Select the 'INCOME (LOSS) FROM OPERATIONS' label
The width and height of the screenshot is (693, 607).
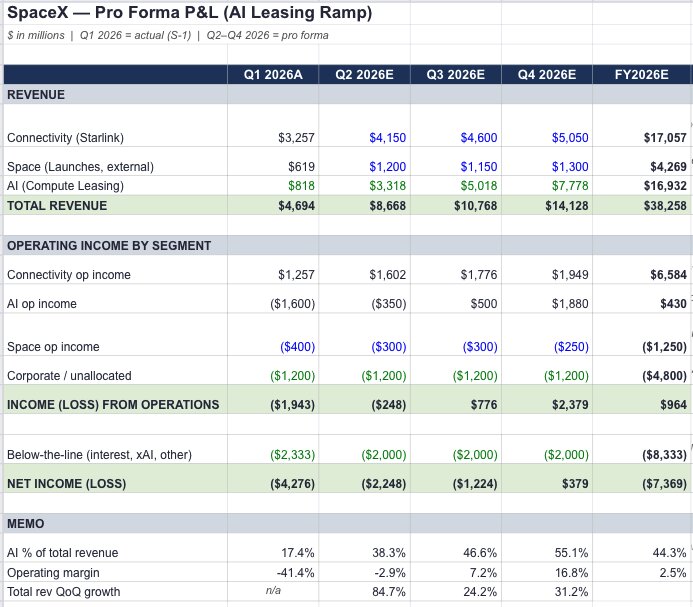113,405
